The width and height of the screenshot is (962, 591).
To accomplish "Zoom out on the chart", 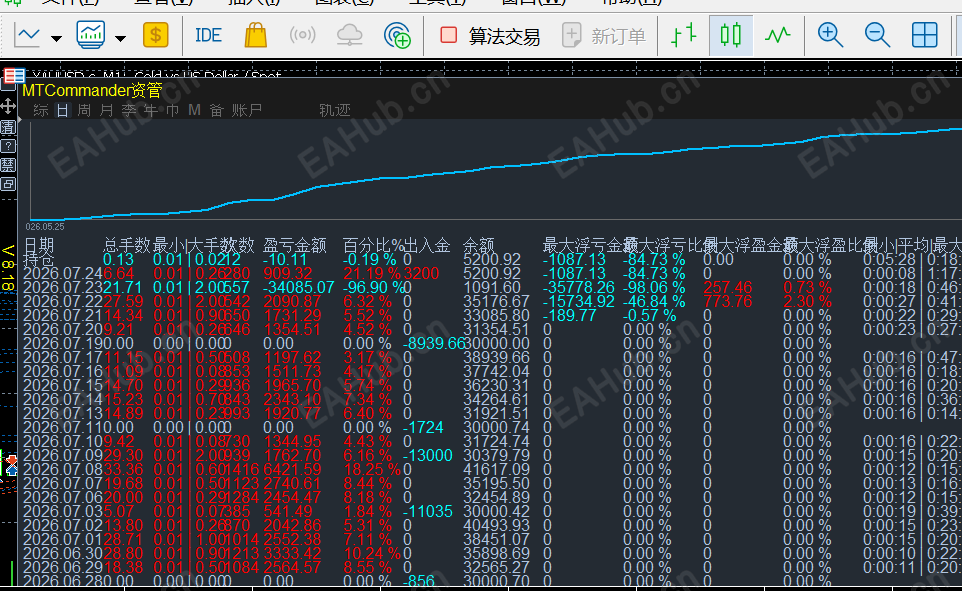I will coord(877,35).
